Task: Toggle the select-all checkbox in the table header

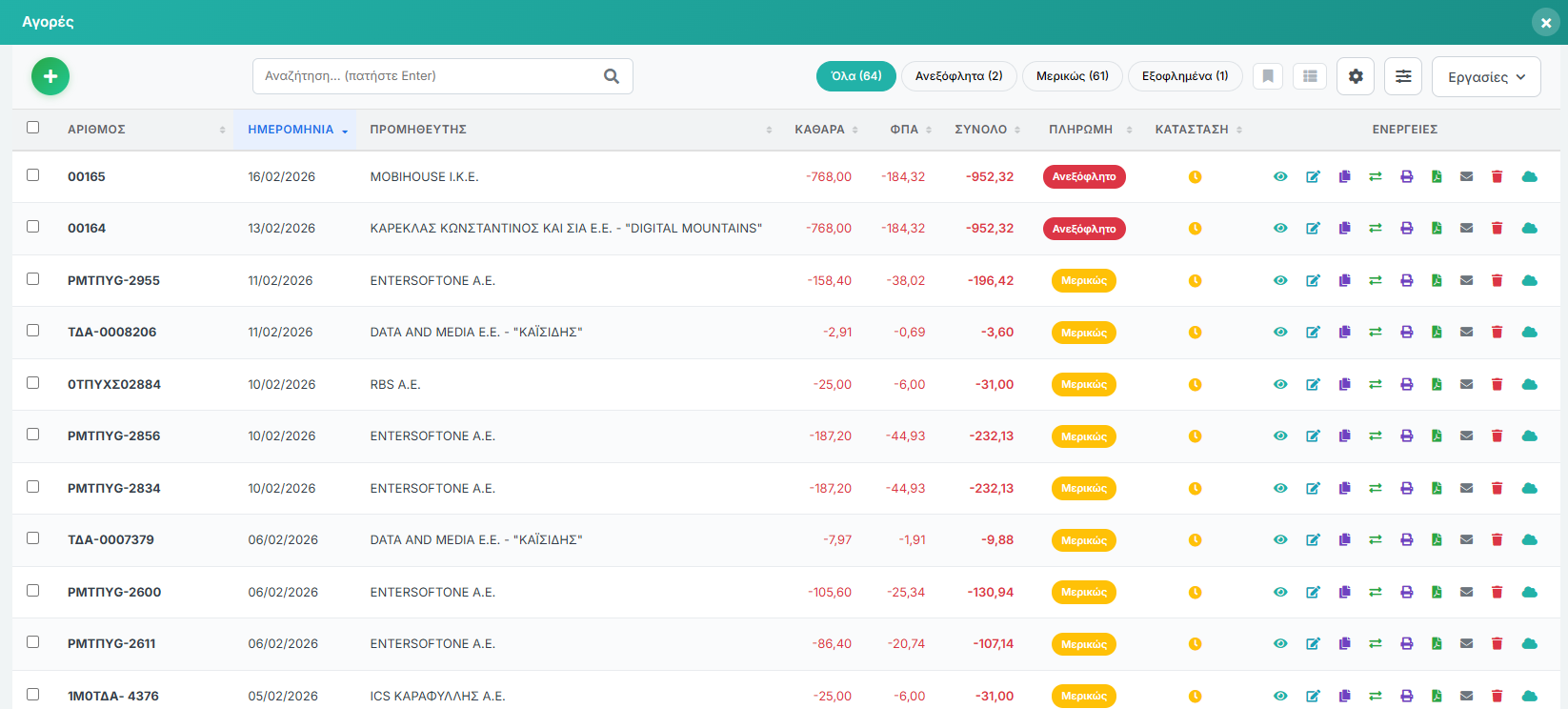Action: tap(33, 128)
